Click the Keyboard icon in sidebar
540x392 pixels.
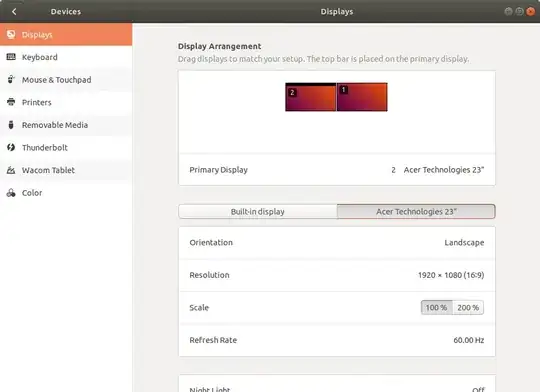(x=11, y=57)
